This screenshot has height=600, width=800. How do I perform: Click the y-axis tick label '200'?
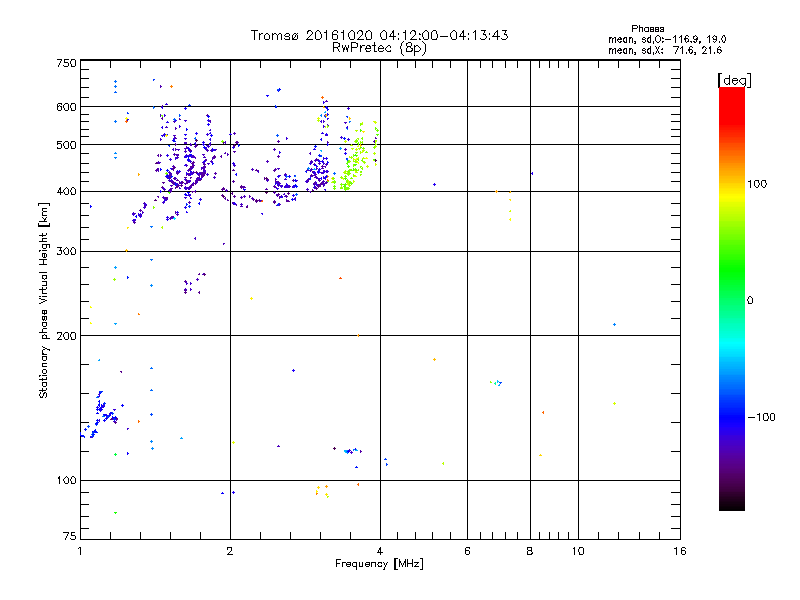click(x=66, y=336)
